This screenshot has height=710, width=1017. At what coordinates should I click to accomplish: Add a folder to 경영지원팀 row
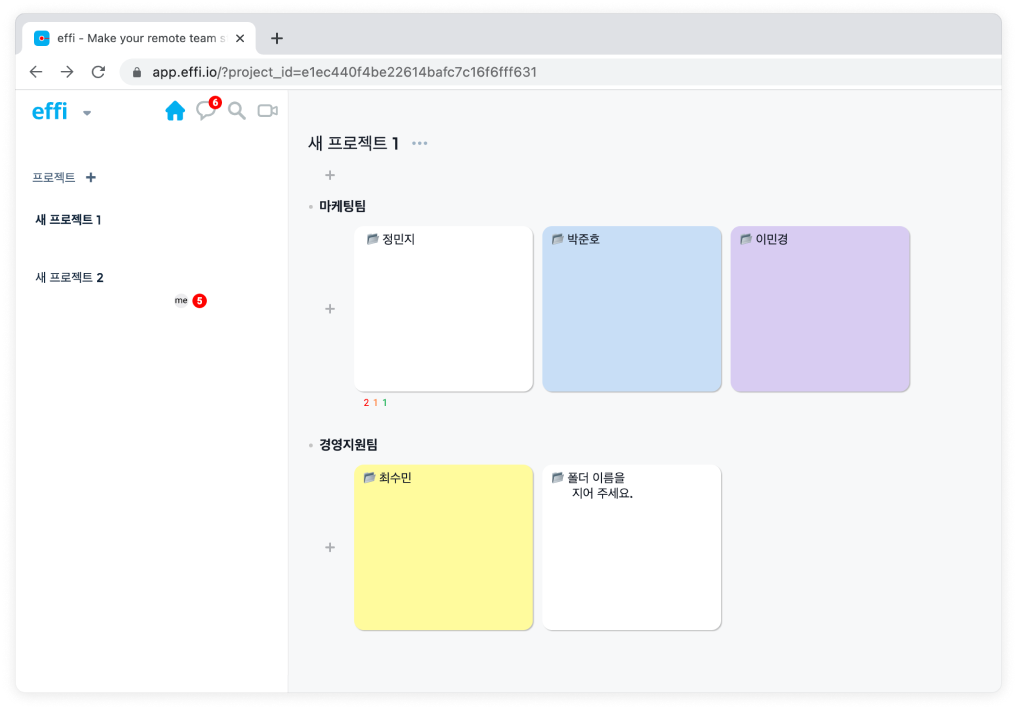pyautogui.click(x=330, y=548)
